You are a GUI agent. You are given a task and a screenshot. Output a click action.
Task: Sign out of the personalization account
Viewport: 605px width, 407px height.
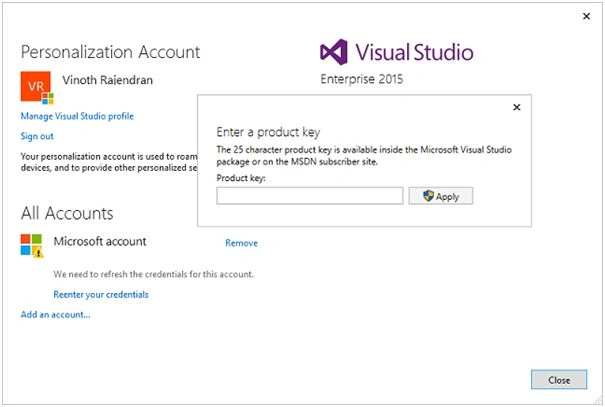[37, 136]
